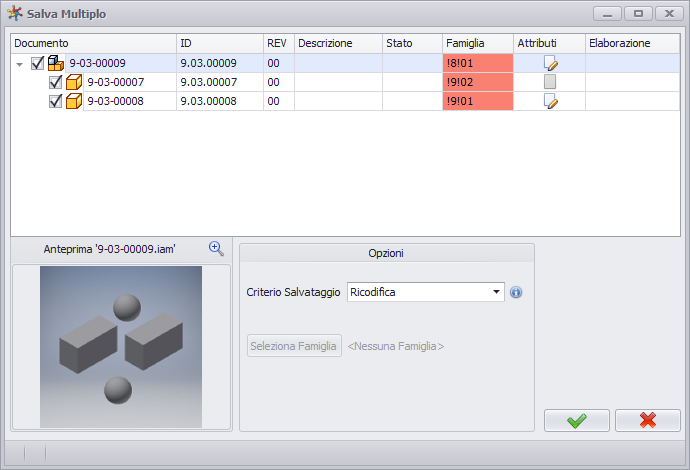The image size is (690, 470).
Task: Click the part icon for 9-03-00007
Action: click(x=73, y=82)
